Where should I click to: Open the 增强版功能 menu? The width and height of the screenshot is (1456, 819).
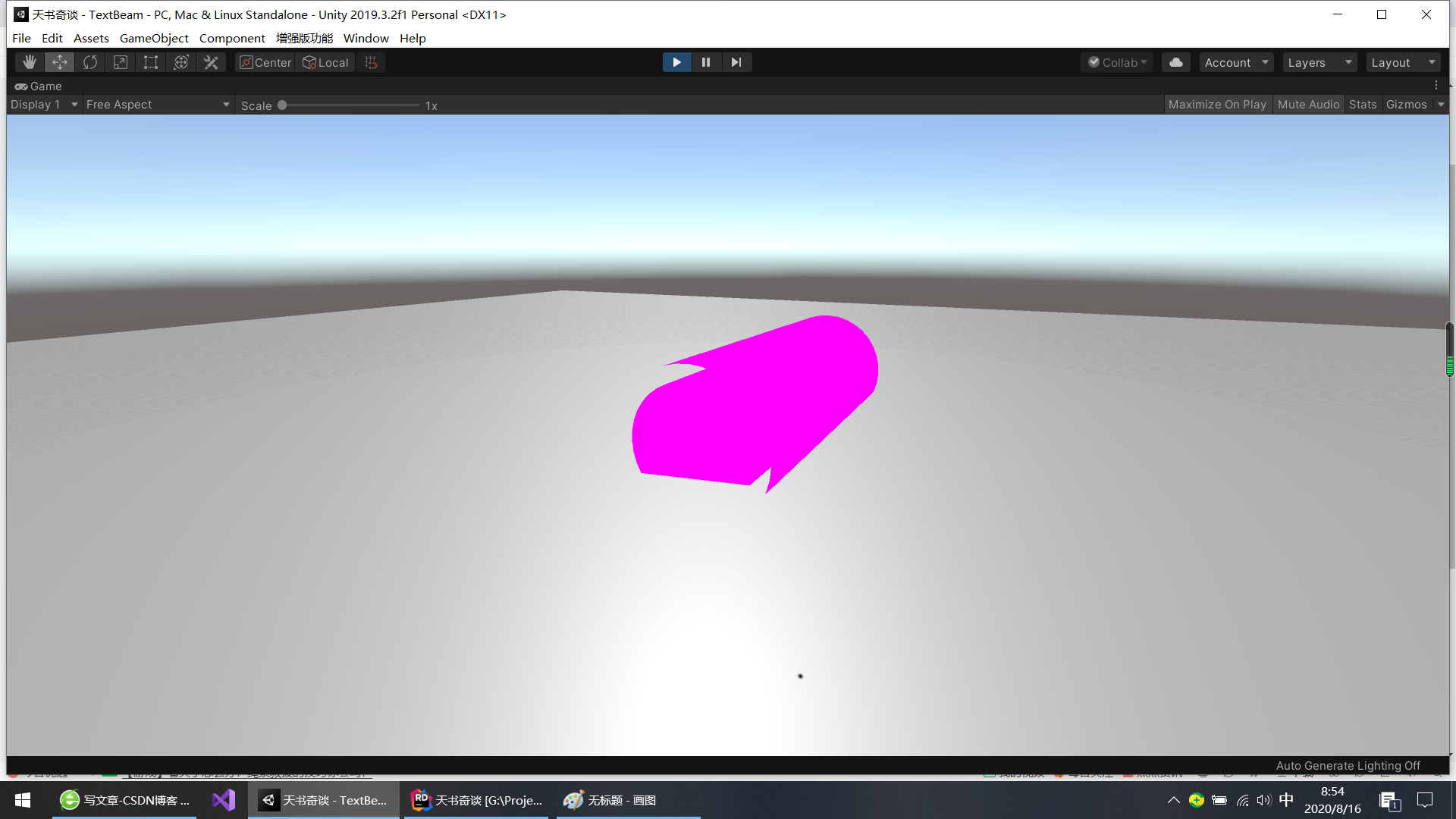point(304,38)
